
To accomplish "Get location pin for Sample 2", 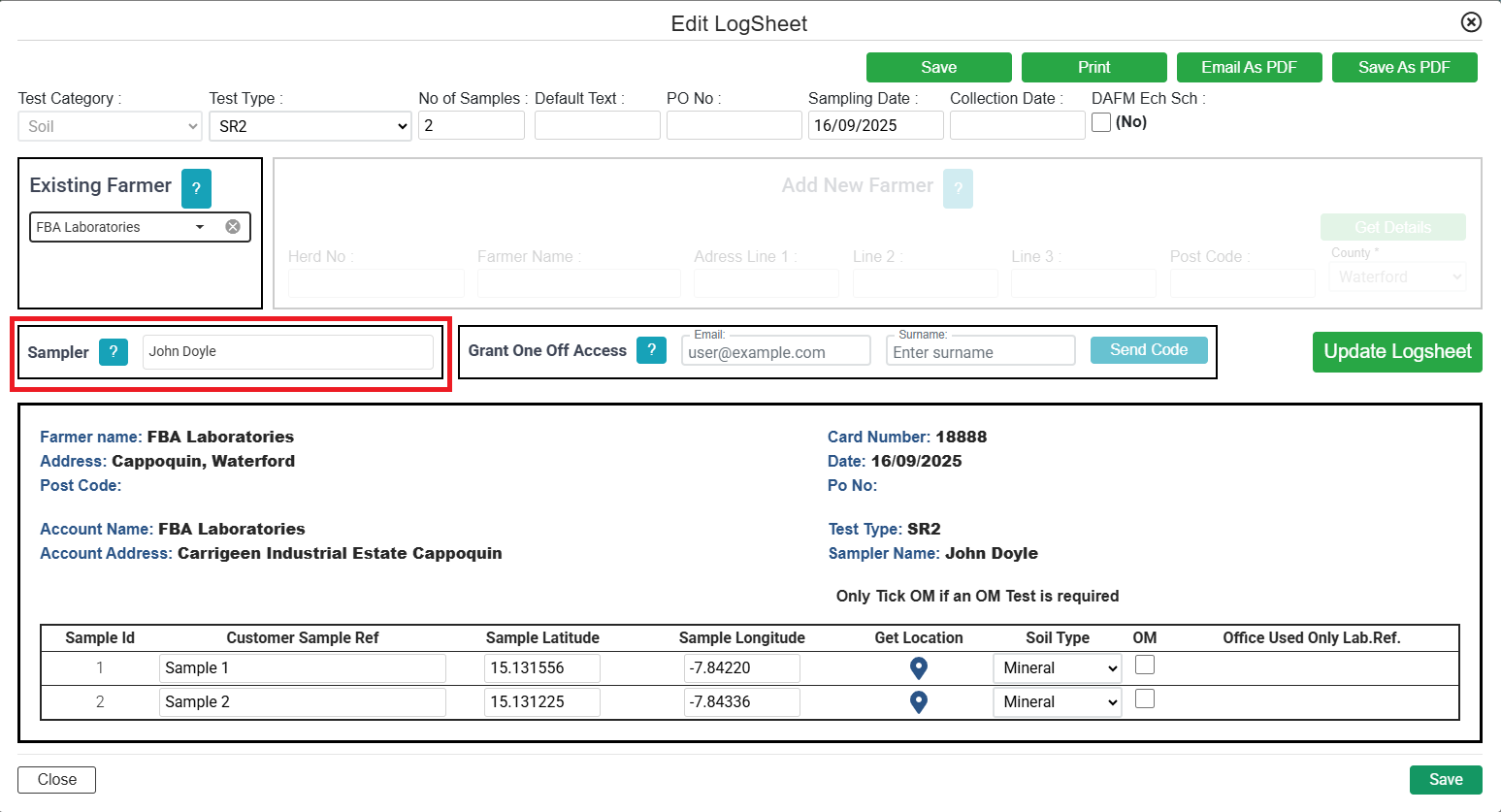I will 918,702.
